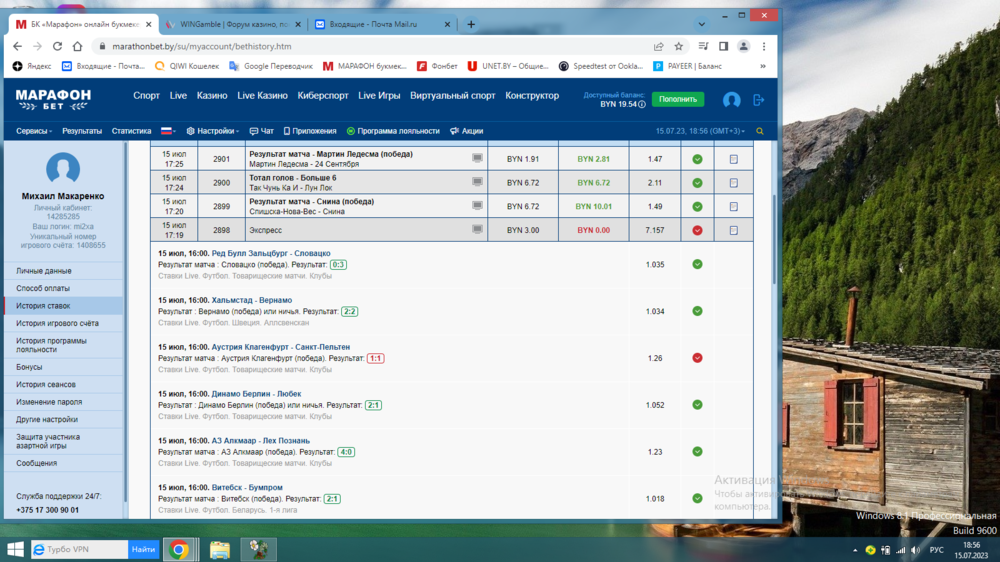Click the comment icon in bet 2900 row

(477, 182)
